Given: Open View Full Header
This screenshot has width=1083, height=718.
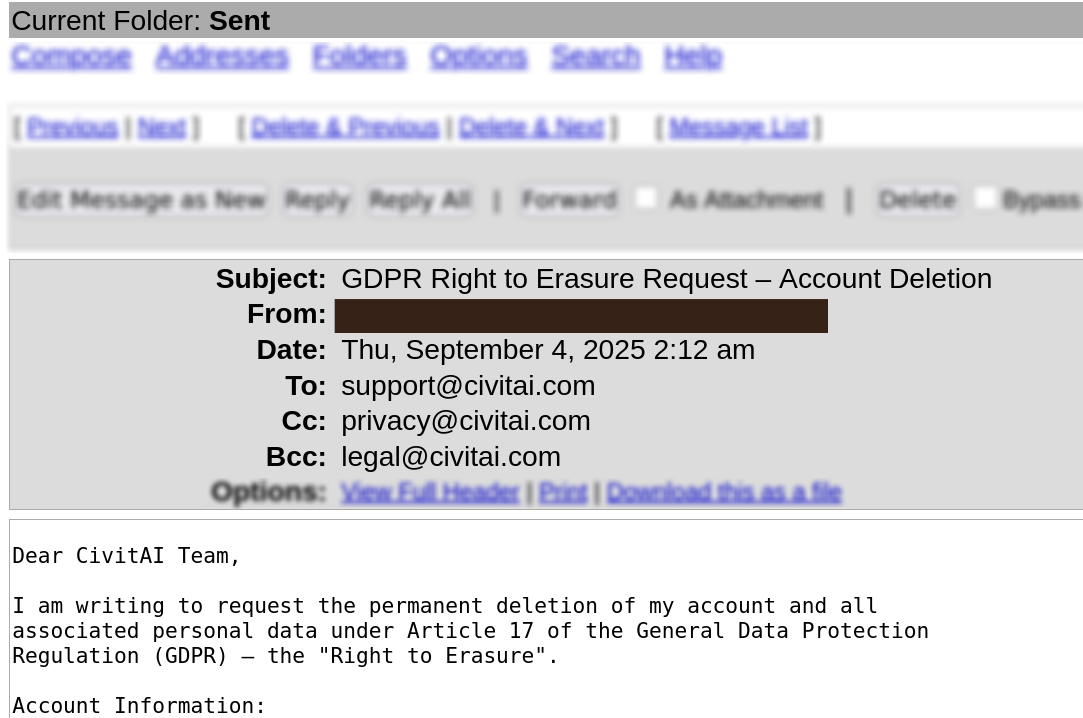Looking at the screenshot, I should (x=430, y=492).
